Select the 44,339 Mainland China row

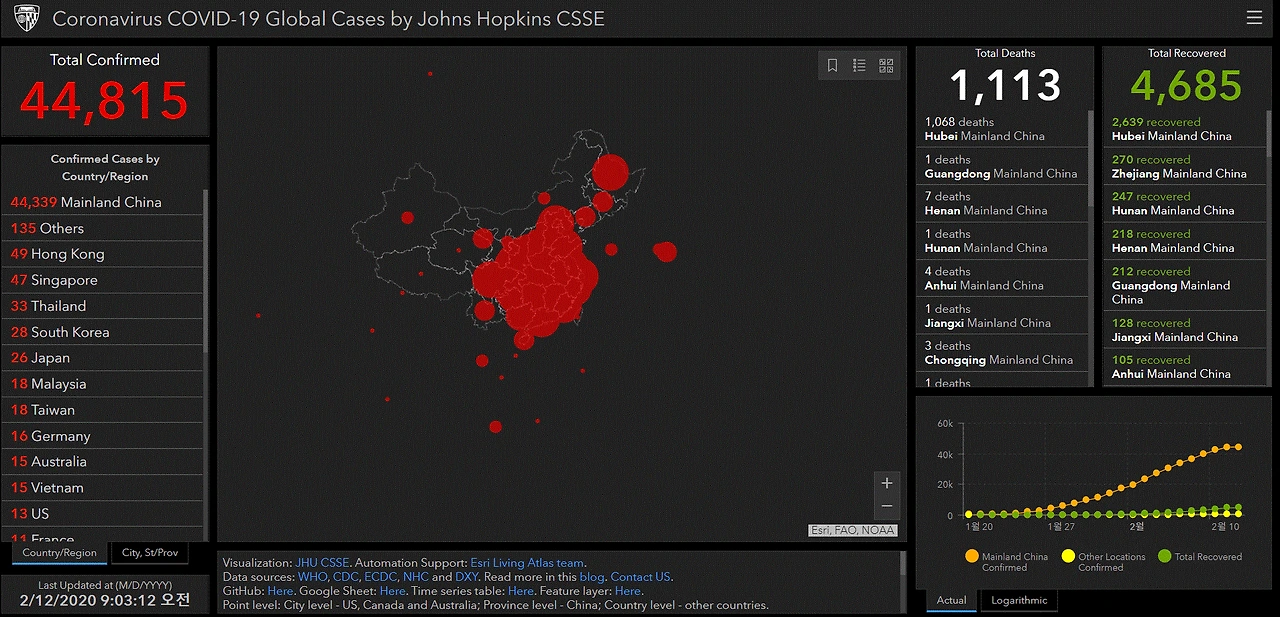pyautogui.click(x=103, y=202)
